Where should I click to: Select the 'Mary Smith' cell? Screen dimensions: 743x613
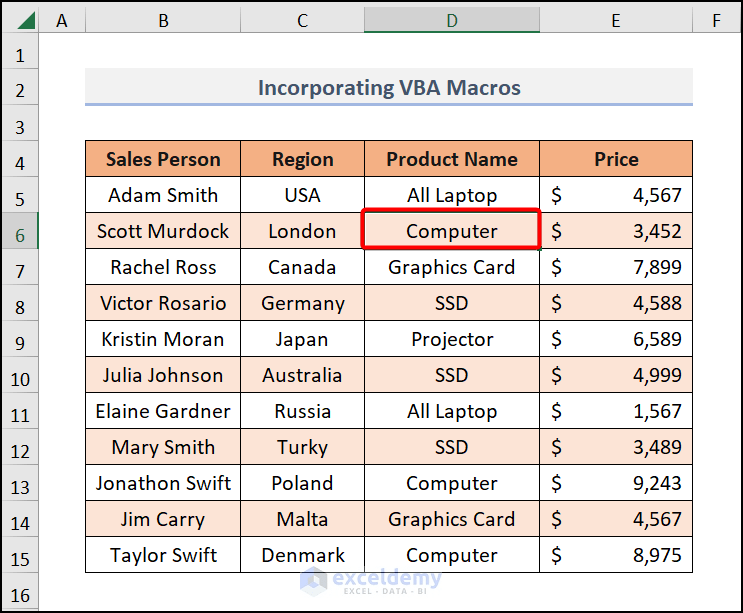pos(163,447)
